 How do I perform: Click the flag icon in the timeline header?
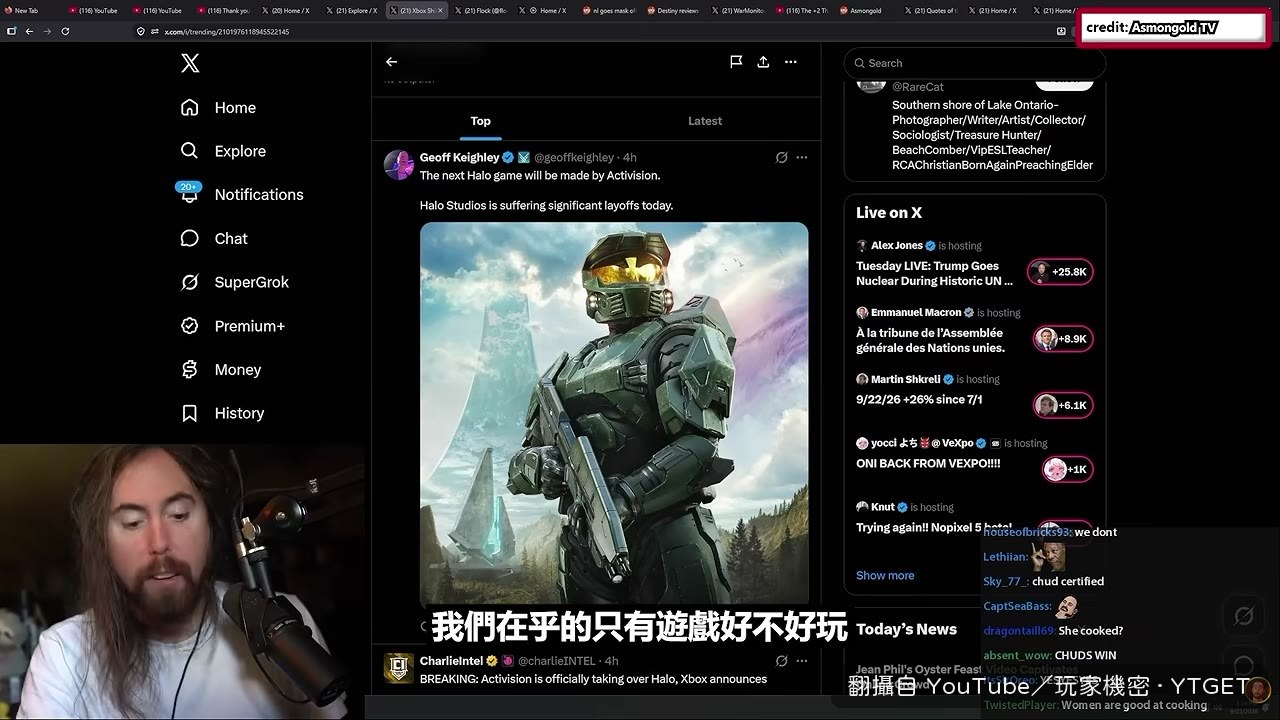(736, 62)
